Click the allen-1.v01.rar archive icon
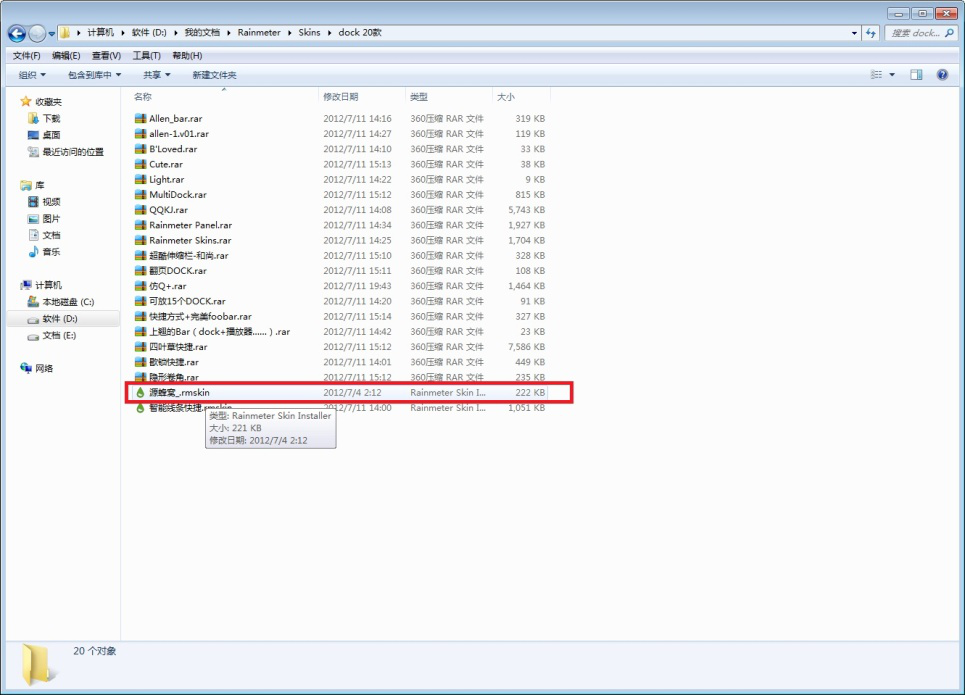The image size is (965, 695). point(140,134)
